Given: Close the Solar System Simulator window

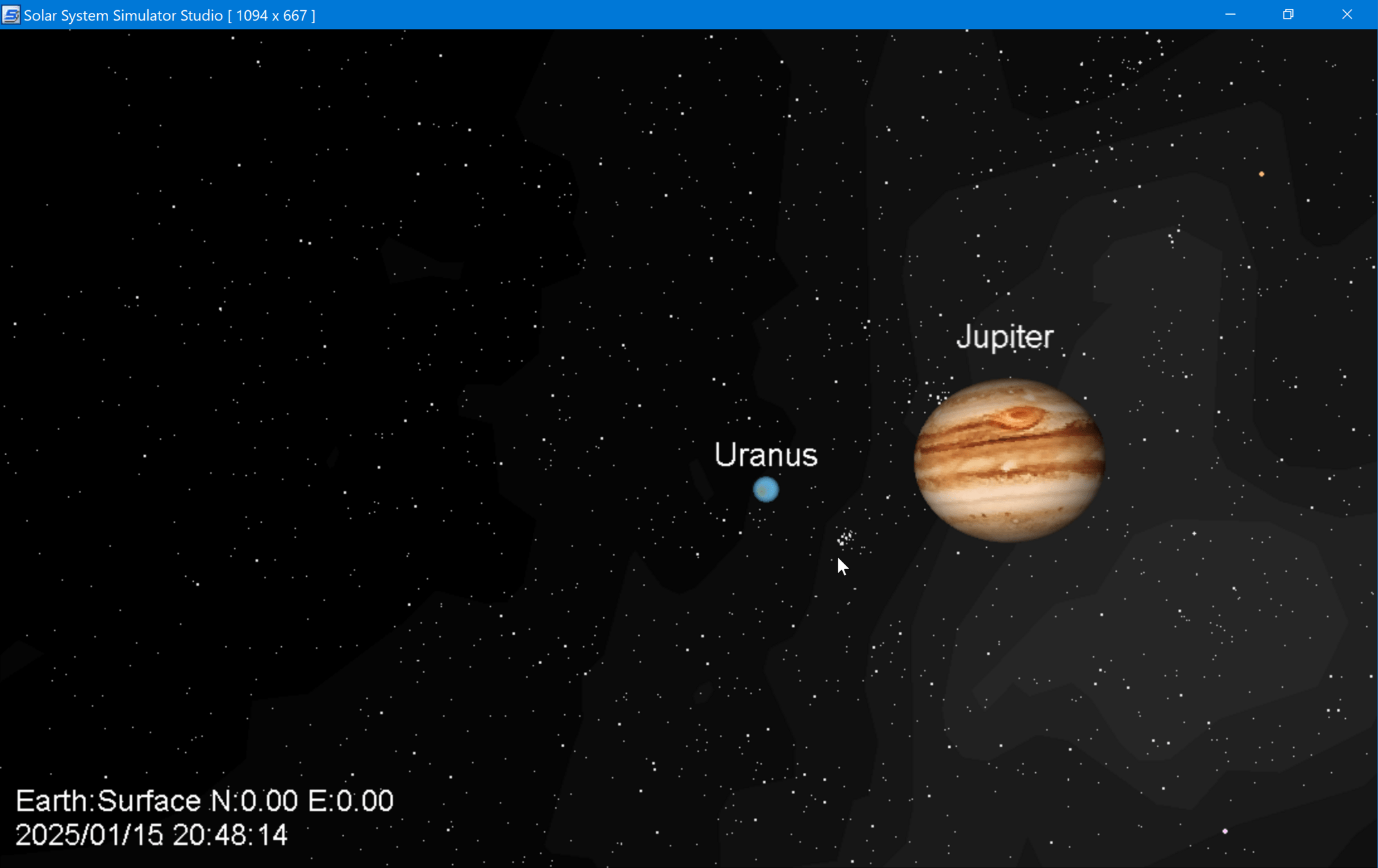Looking at the screenshot, I should pyautogui.click(x=1346, y=15).
